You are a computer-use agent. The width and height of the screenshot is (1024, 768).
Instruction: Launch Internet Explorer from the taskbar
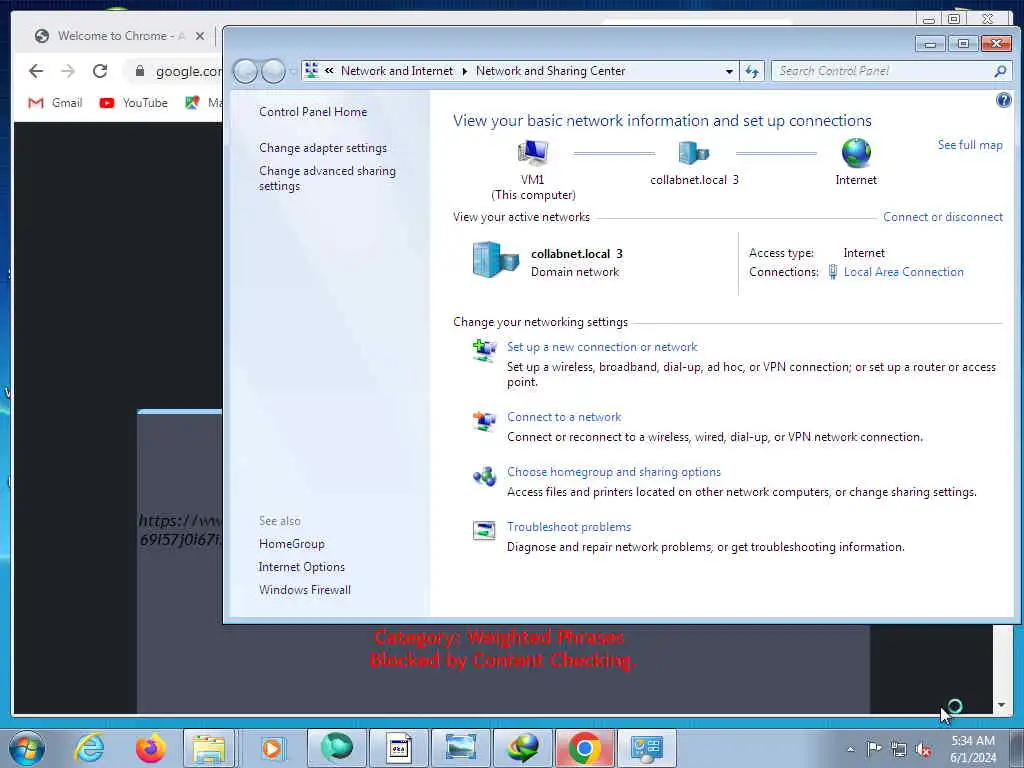(89, 748)
